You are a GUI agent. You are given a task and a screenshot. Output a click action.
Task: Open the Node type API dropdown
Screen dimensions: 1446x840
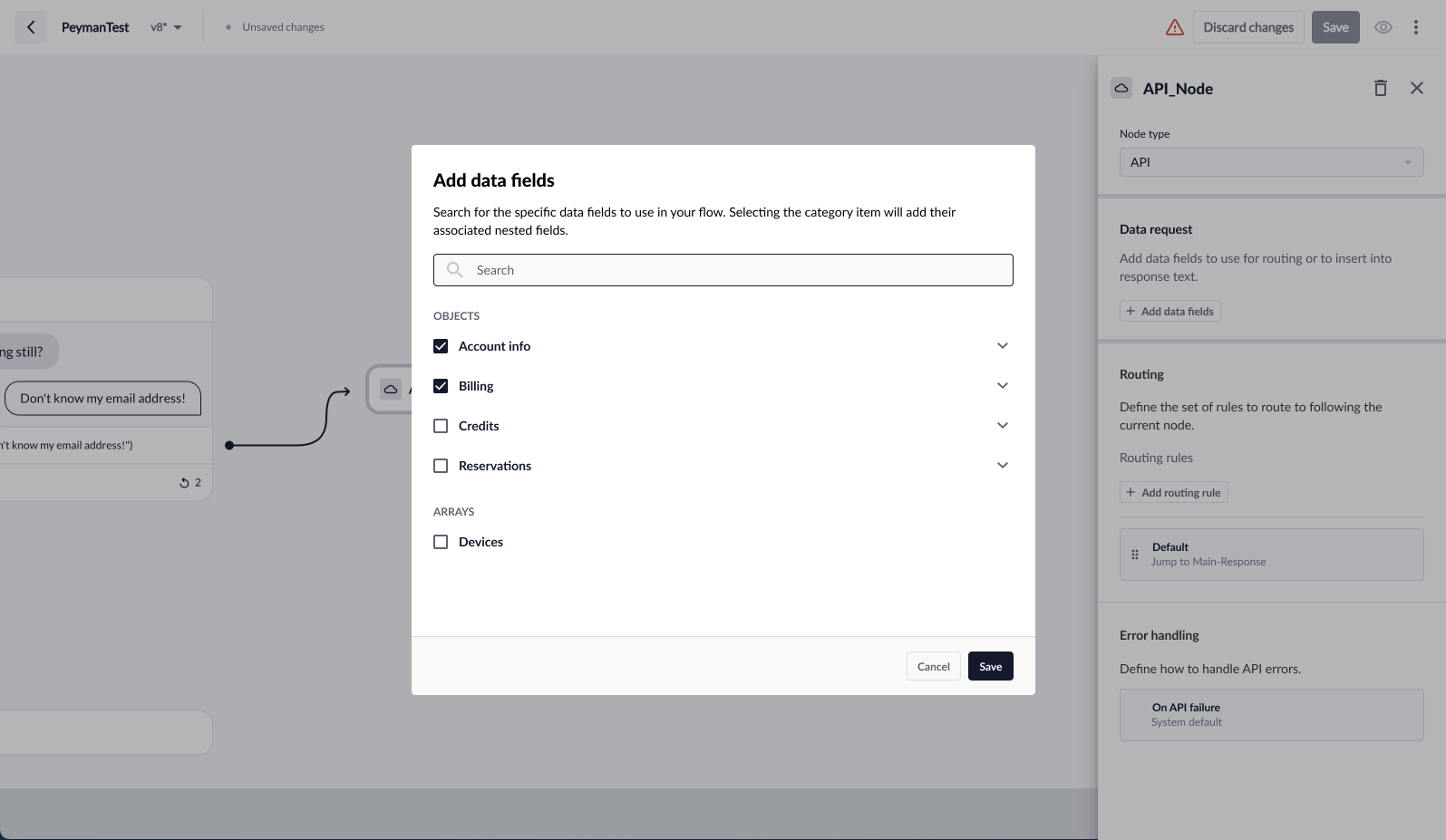(1271, 162)
